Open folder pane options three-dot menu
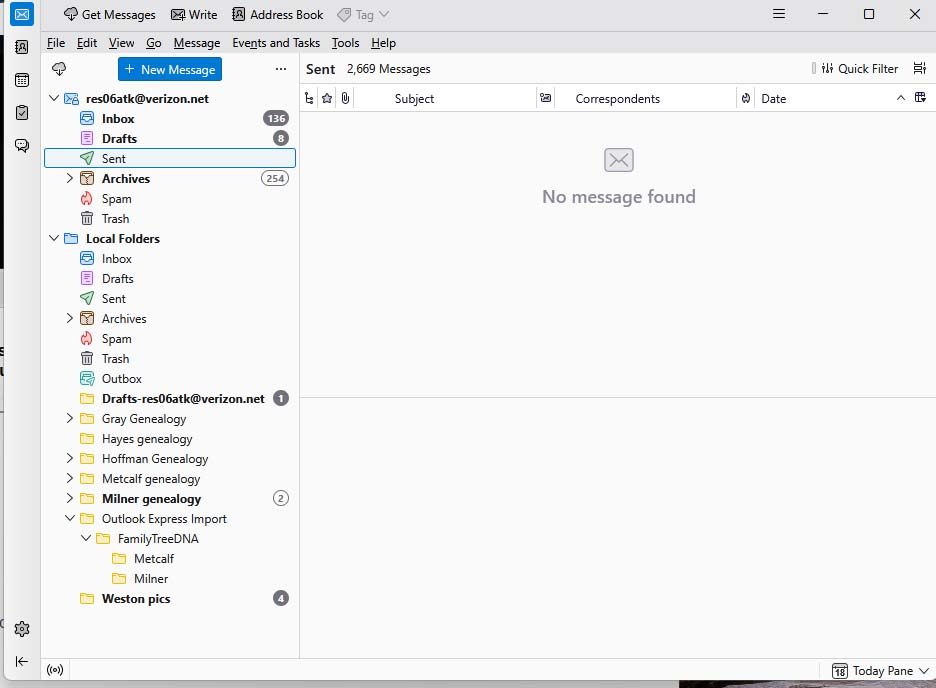Image resolution: width=936 pixels, height=688 pixels. click(x=280, y=69)
